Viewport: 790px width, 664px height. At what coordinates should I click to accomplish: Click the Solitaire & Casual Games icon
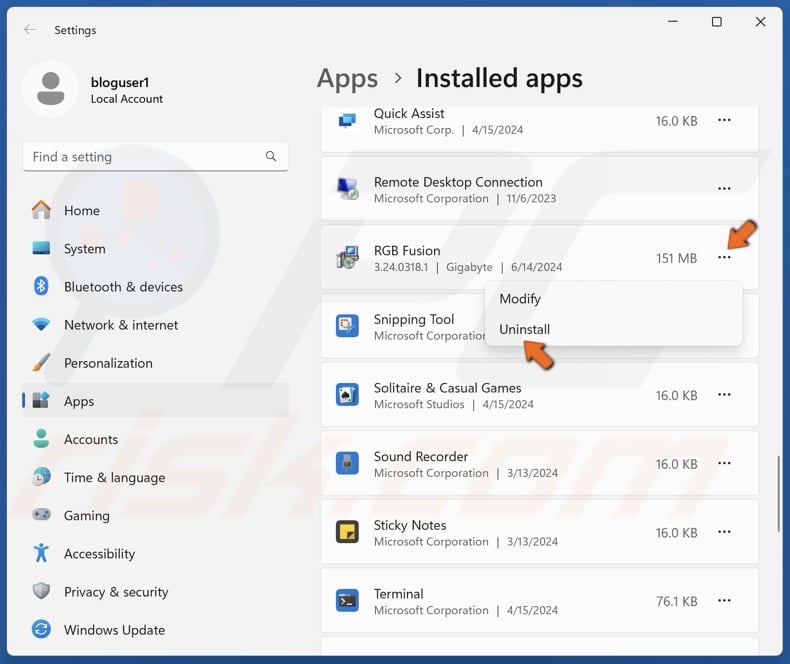coord(348,394)
